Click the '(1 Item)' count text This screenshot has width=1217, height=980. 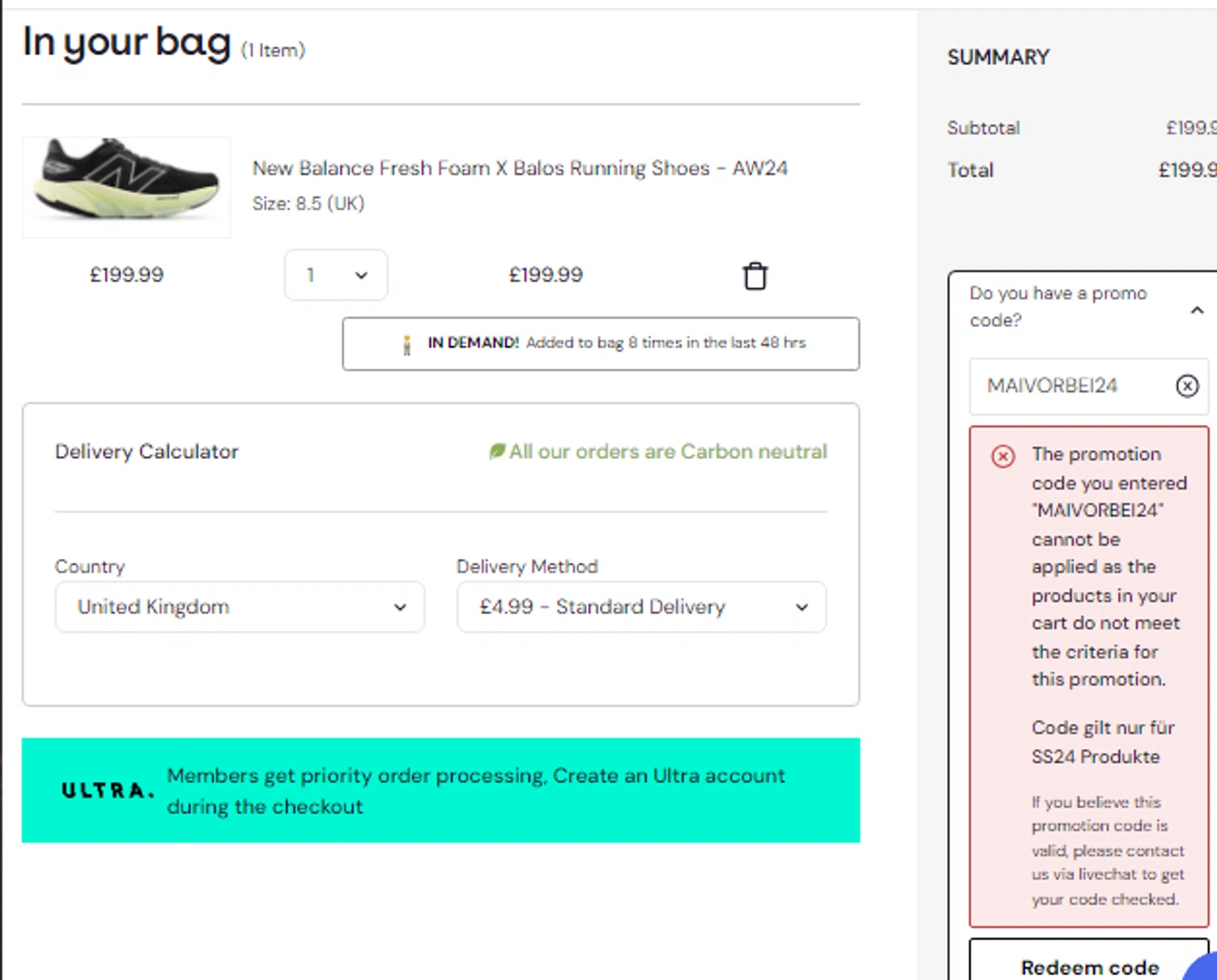tap(273, 50)
